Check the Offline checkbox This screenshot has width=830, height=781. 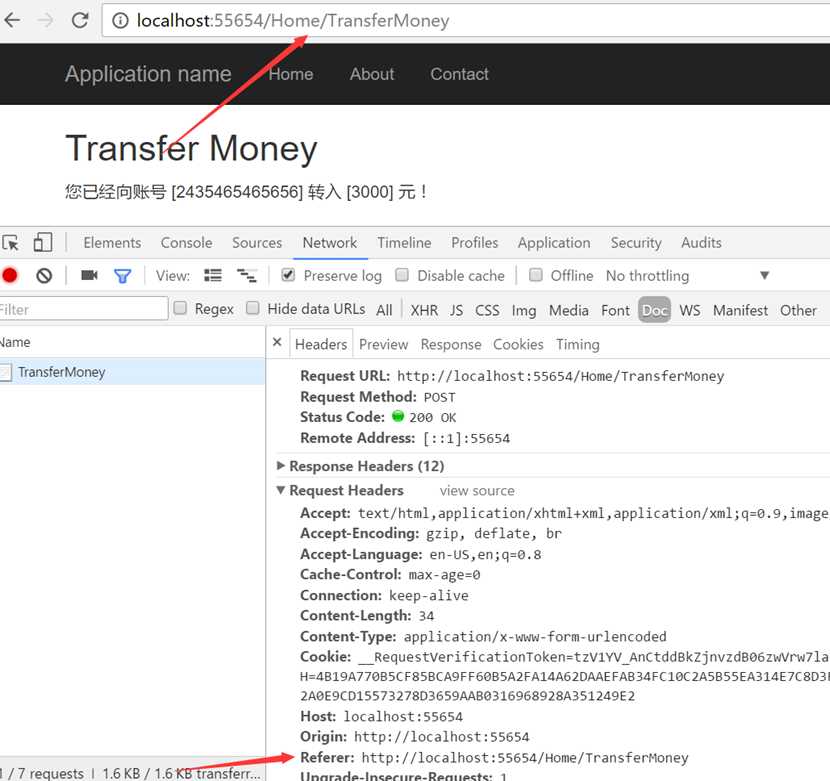coord(536,274)
